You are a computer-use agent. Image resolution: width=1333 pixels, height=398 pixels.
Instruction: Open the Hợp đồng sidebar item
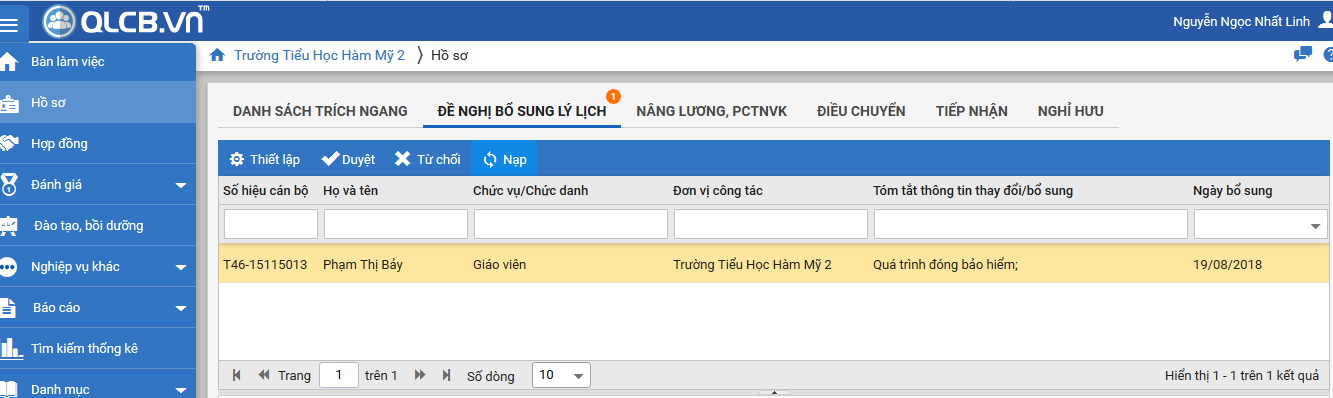tap(97, 144)
